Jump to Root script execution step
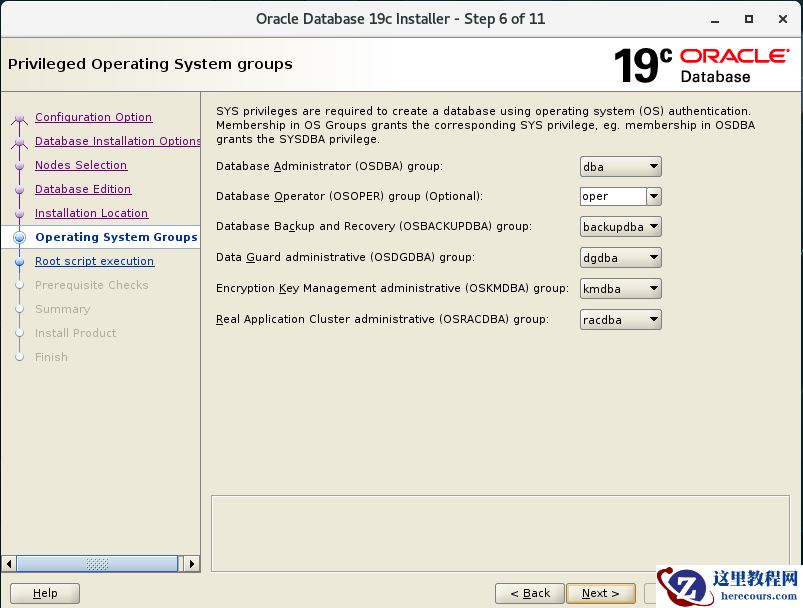Screen dimensions: 803x608 [x=94, y=261]
